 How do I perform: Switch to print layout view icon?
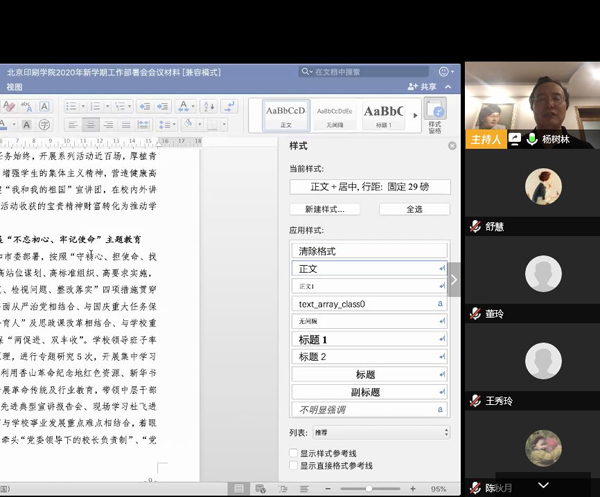[238, 489]
